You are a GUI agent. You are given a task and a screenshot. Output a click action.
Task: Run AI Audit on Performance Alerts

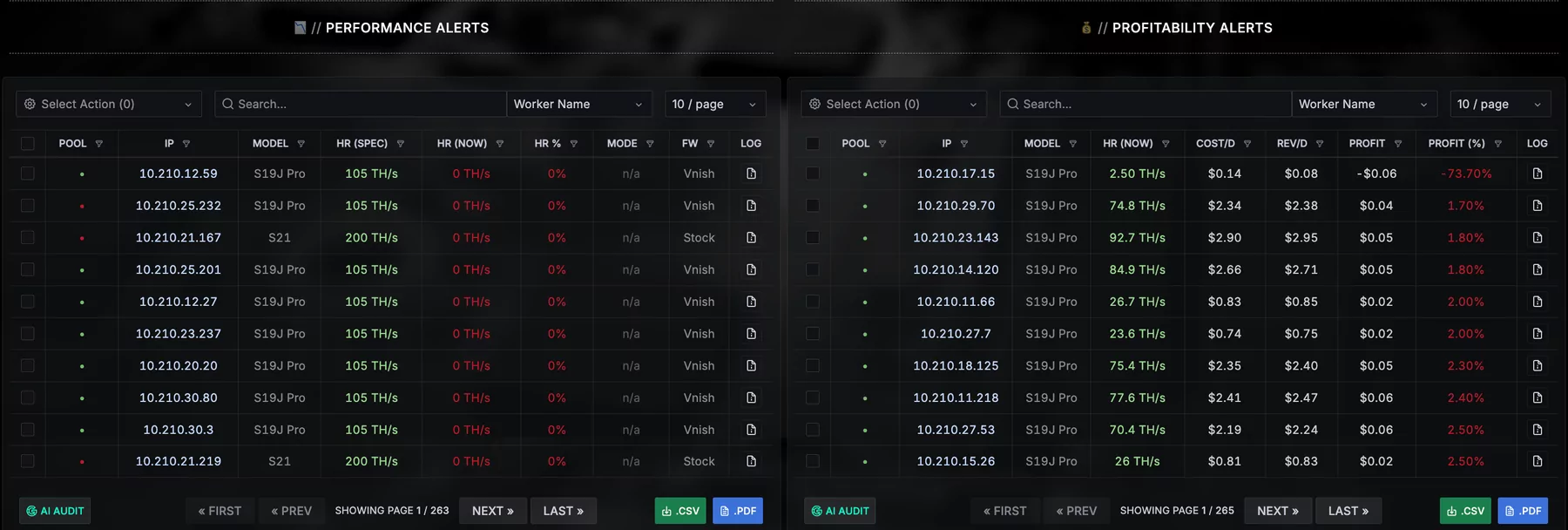pos(55,511)
